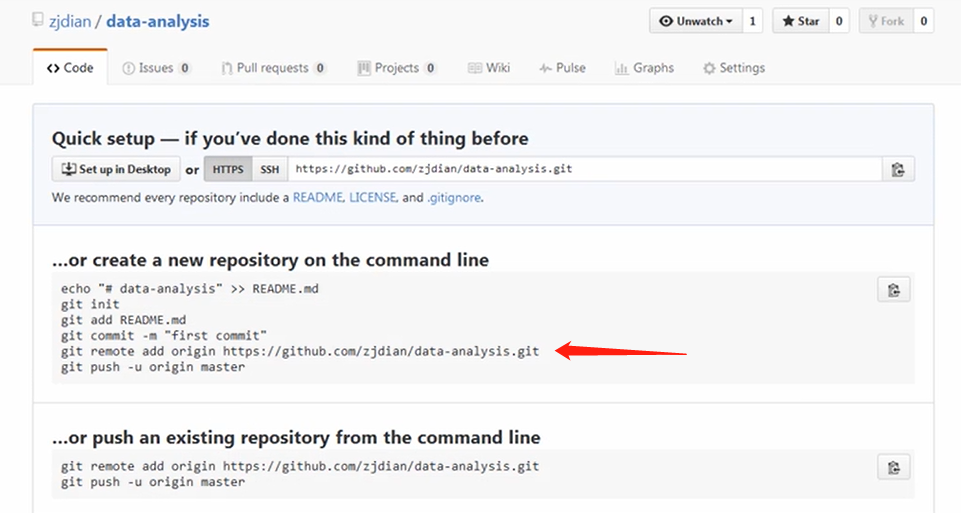This screenshot has width=961, height=513.
Task: Click the 'push an existing repository' heading
Action: click(x=296, y=438)
